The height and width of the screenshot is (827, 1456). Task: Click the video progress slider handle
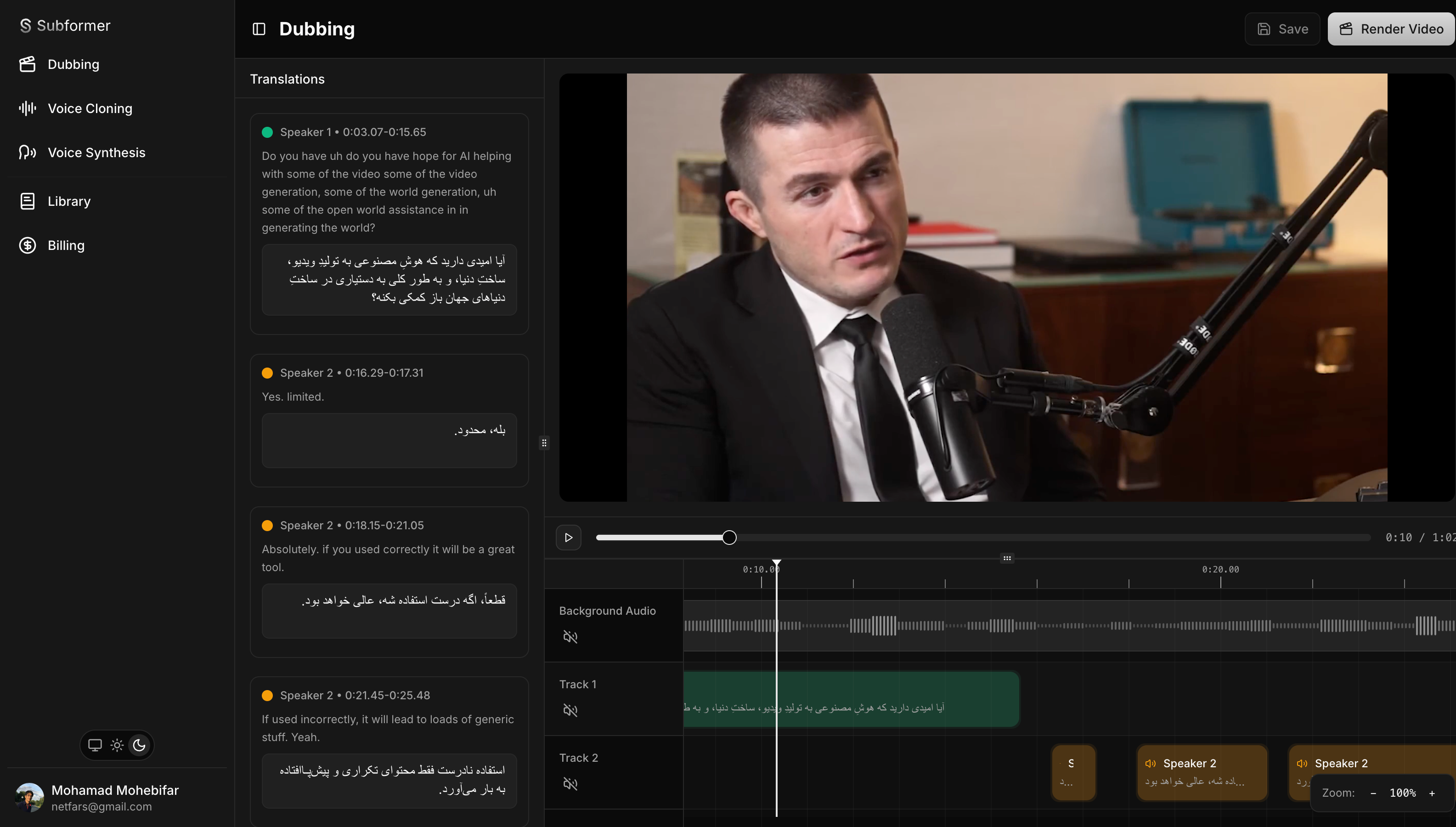coord(729,538)
